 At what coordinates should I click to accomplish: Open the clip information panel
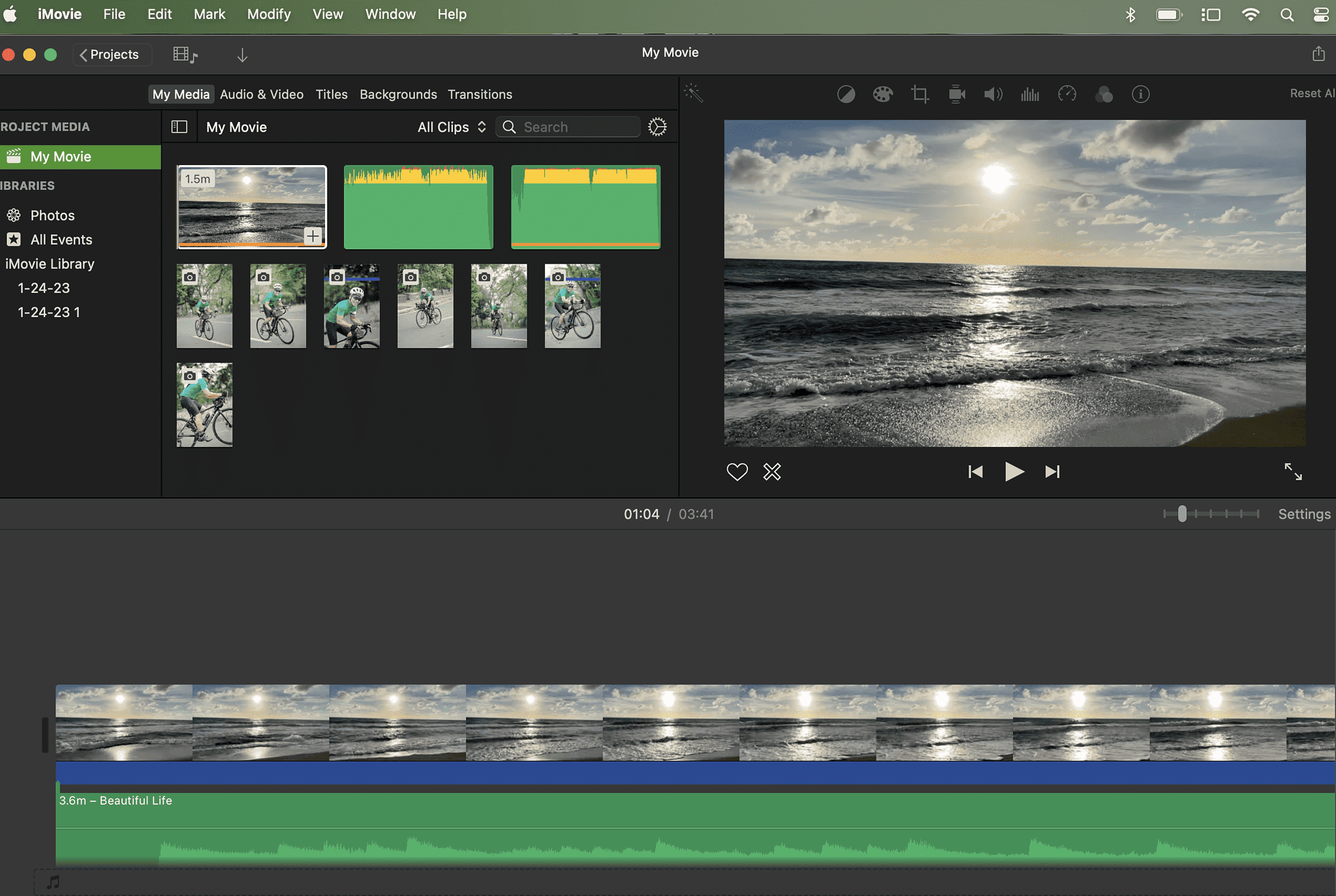point(1140,94)
